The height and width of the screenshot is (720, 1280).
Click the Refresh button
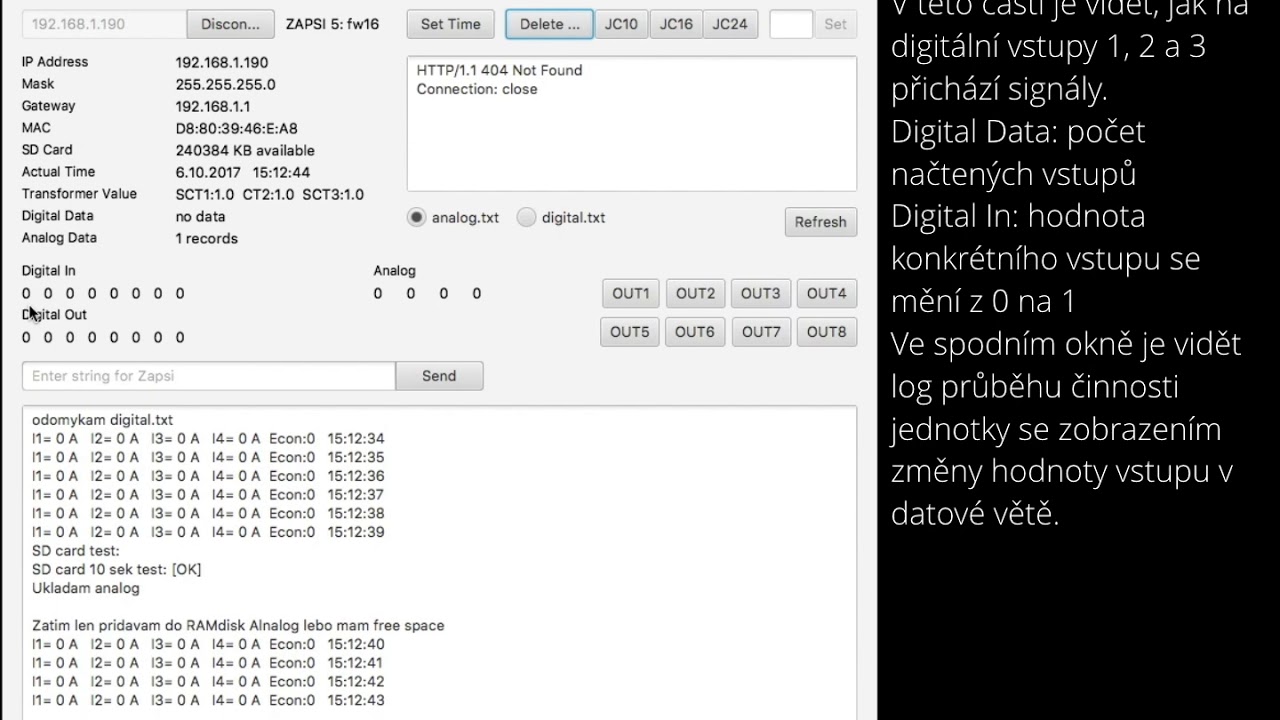[820, 222]
